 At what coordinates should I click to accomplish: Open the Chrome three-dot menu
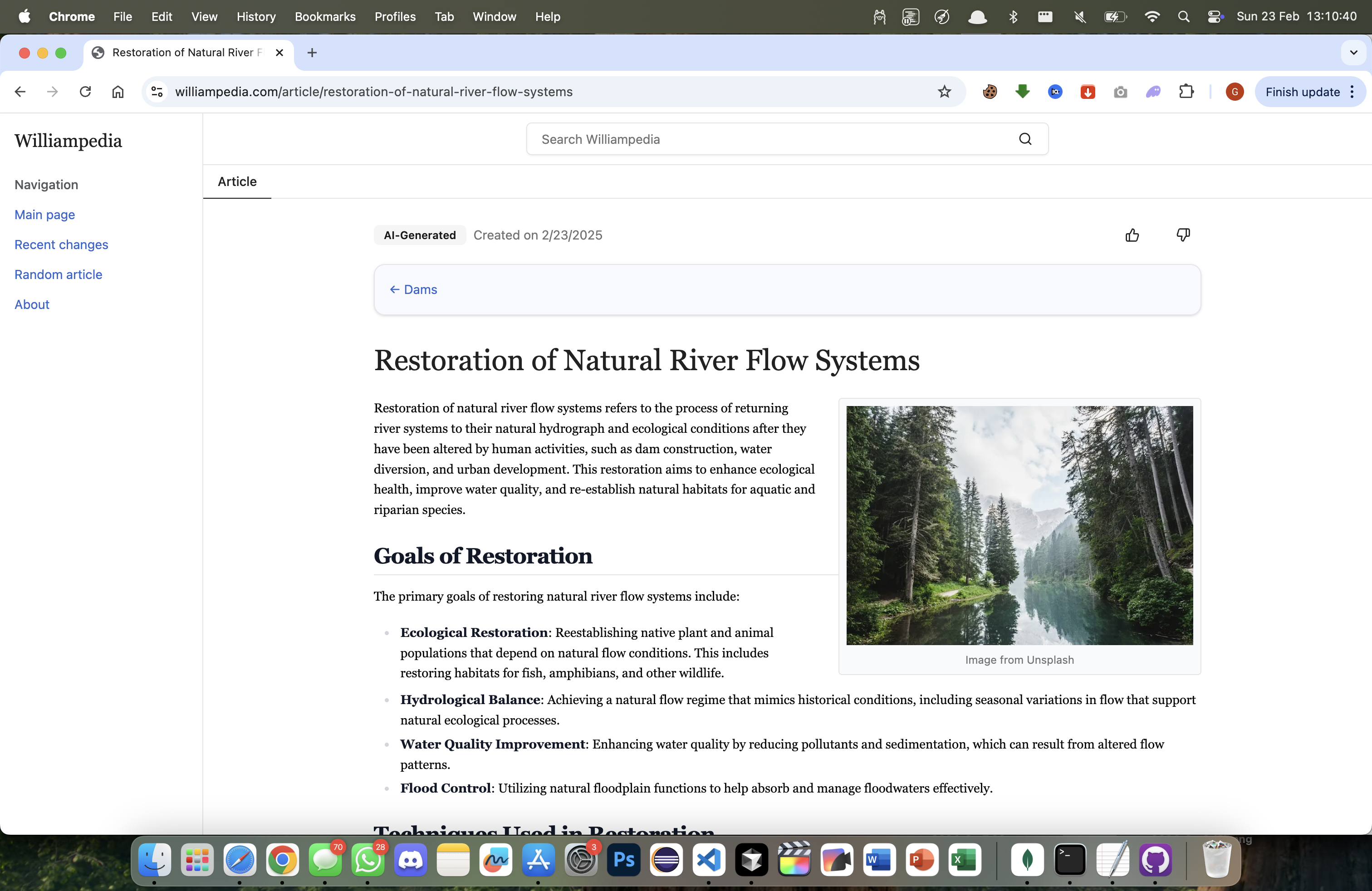[x=1352, y=92]
